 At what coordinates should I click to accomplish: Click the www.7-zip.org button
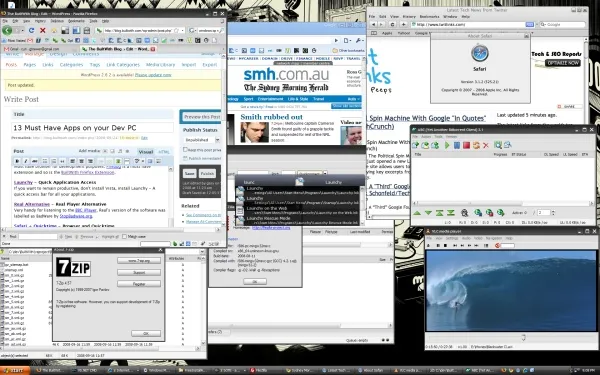point(139,261)
